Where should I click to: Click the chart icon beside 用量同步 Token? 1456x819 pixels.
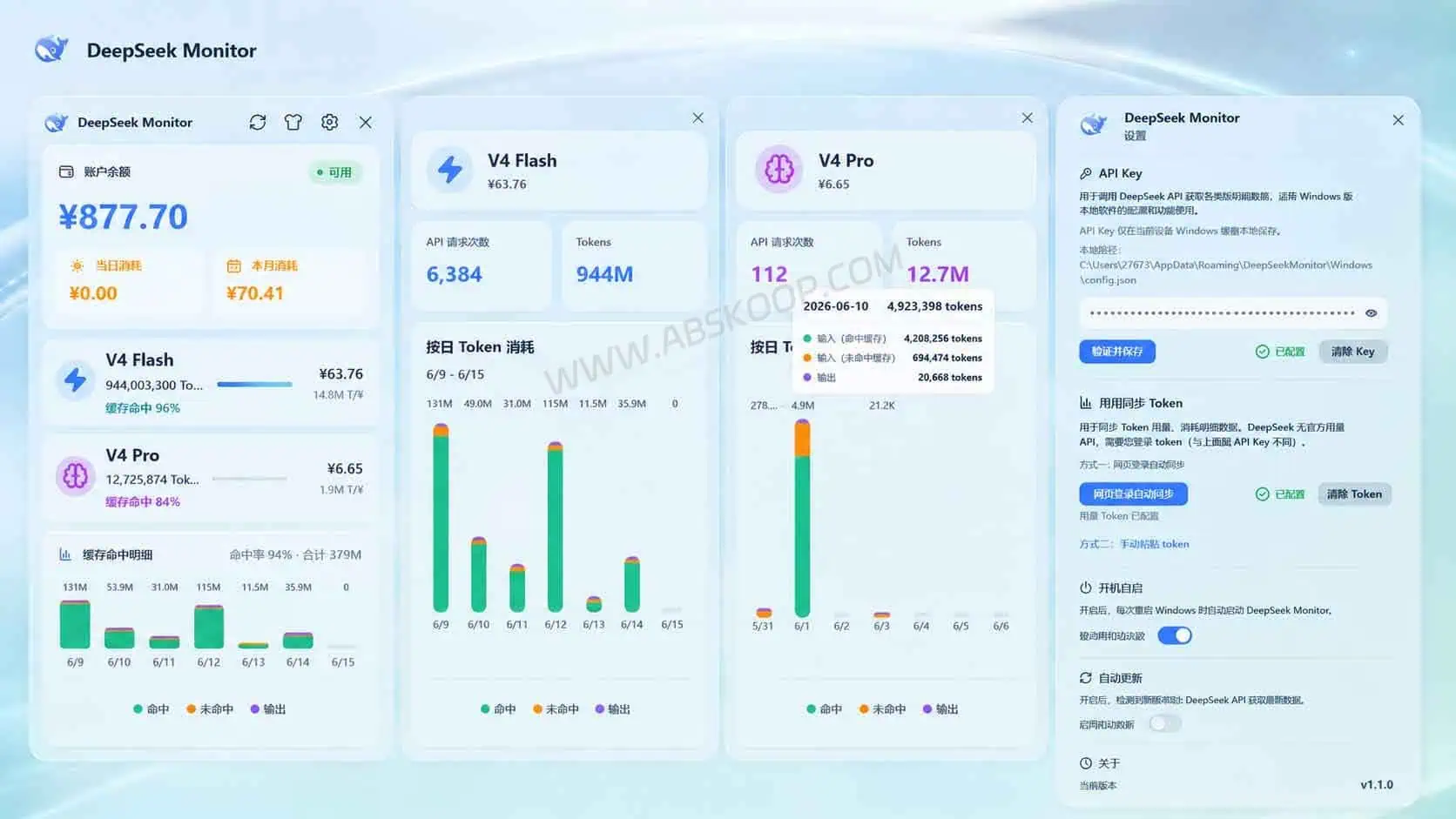pyautogui.click(x=1086, y=403)
